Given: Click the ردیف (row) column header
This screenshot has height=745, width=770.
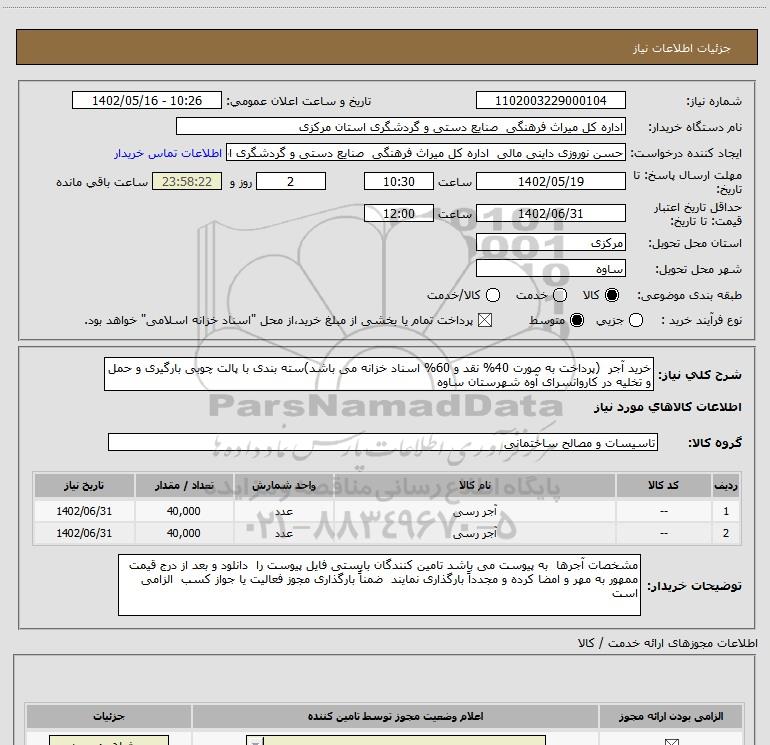Looking at the screenshot, I should [726, 485].
